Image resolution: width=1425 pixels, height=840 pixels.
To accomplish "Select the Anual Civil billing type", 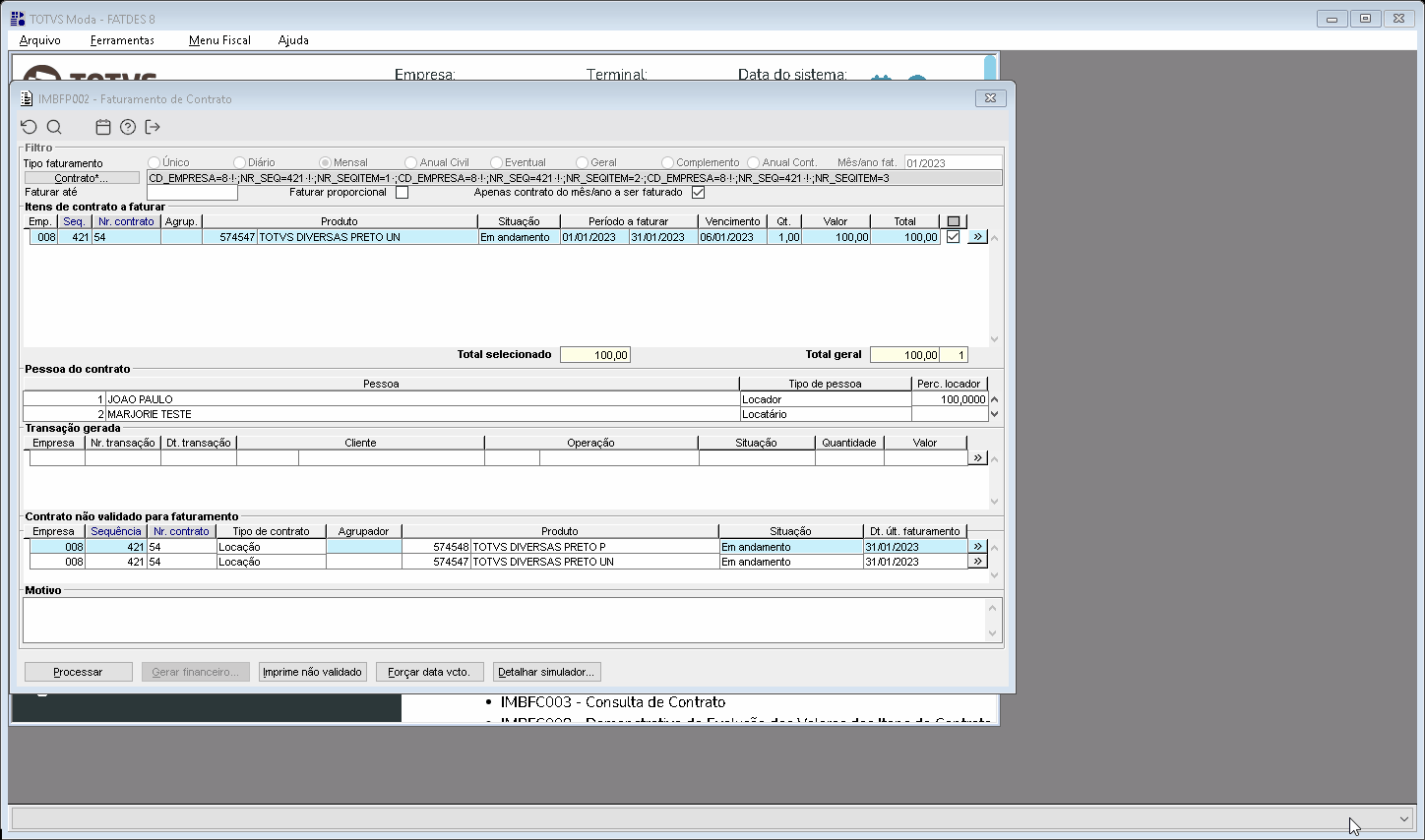I will pyautogui.click(x=411, y=162).
